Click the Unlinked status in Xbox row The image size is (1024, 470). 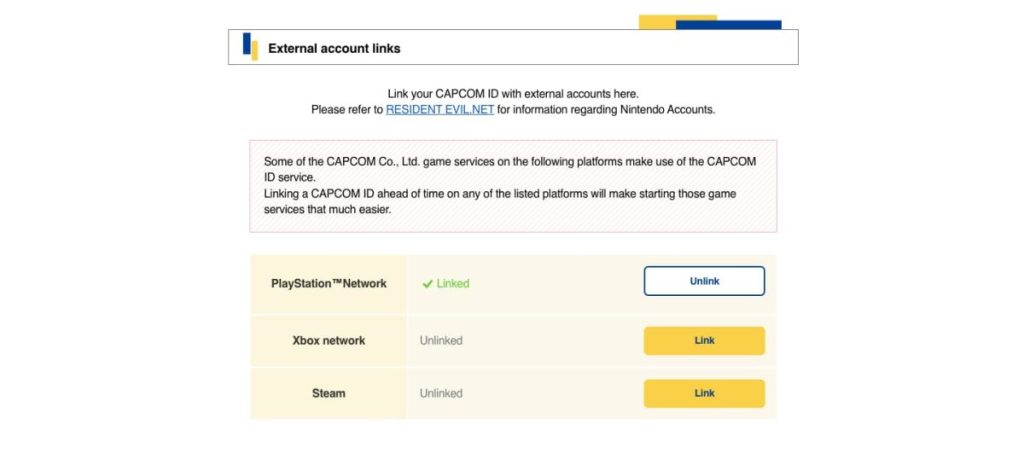[441, 341]
